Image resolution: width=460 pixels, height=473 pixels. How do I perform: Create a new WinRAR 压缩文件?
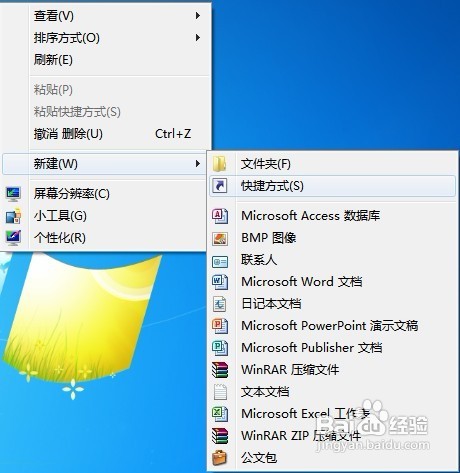point(332,370)
